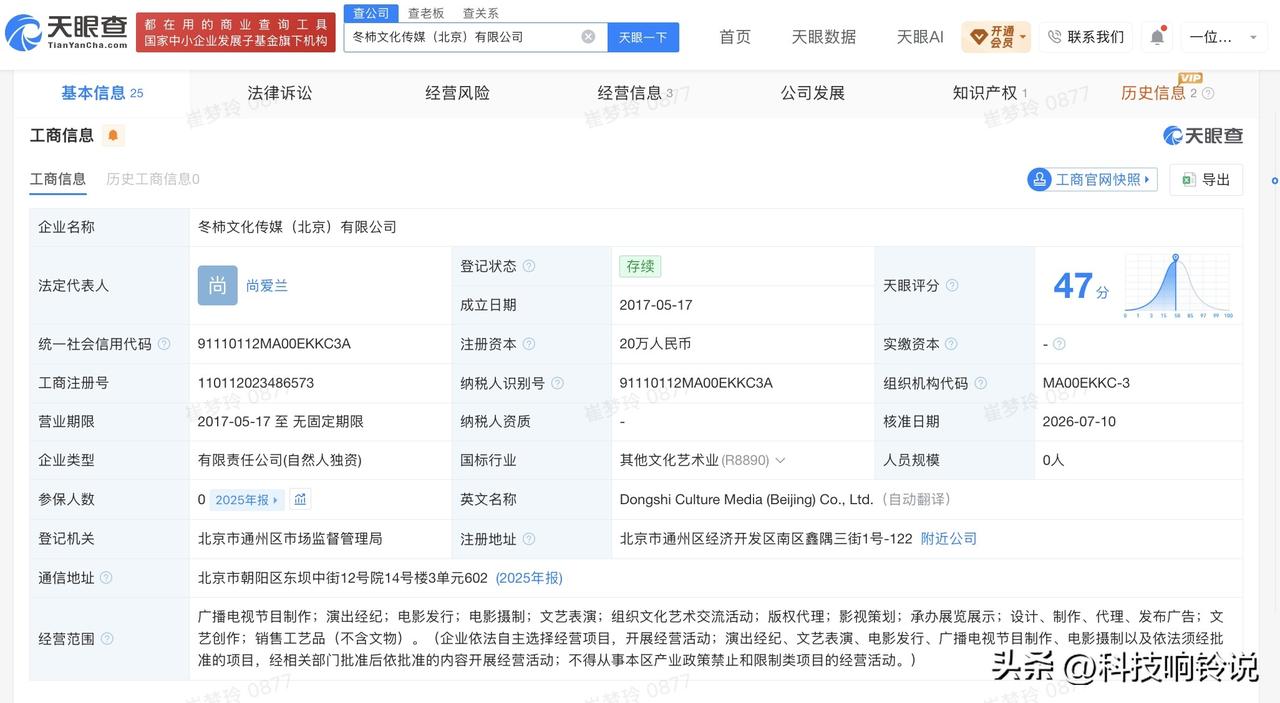Click help icon beside 纳税人识别号

coord(557,383)
